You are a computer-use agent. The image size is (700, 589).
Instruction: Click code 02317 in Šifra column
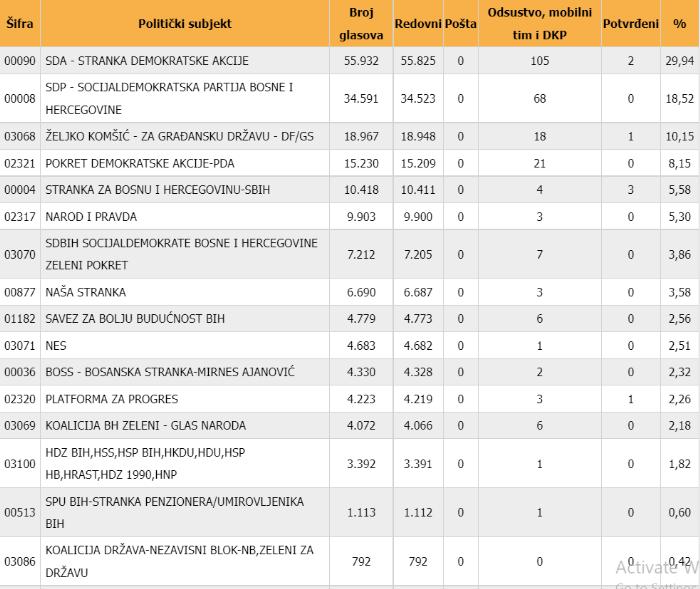pos(20,217)
